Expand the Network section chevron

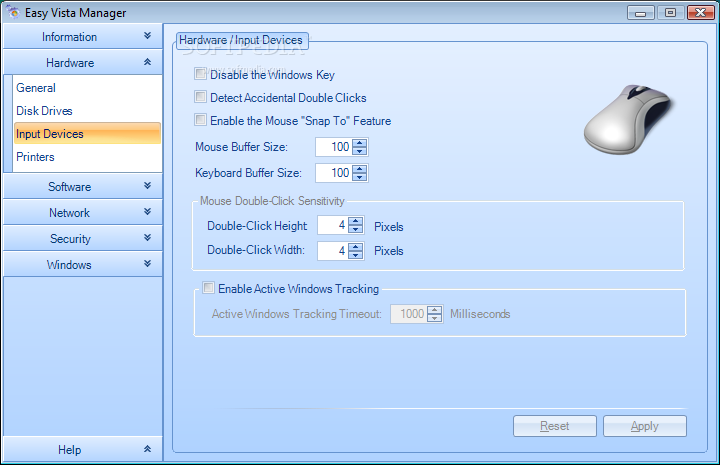147,212
